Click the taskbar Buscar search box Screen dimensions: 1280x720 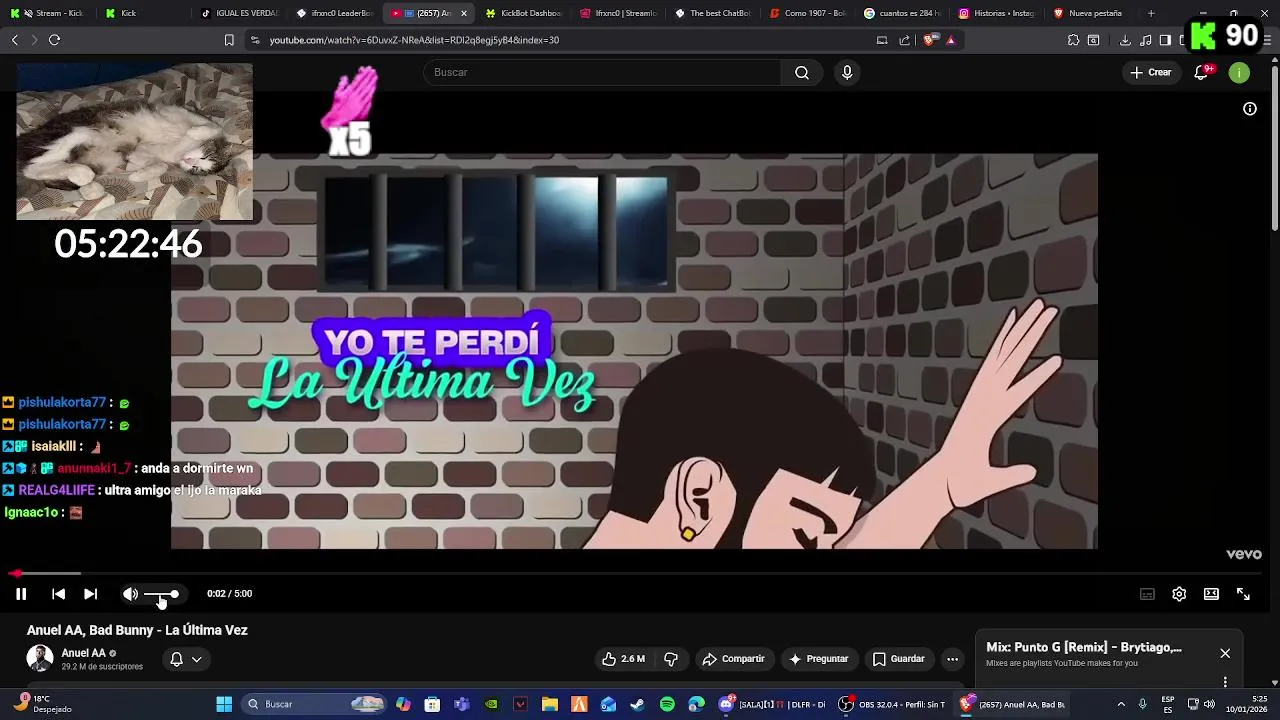(x=315, y=704)
